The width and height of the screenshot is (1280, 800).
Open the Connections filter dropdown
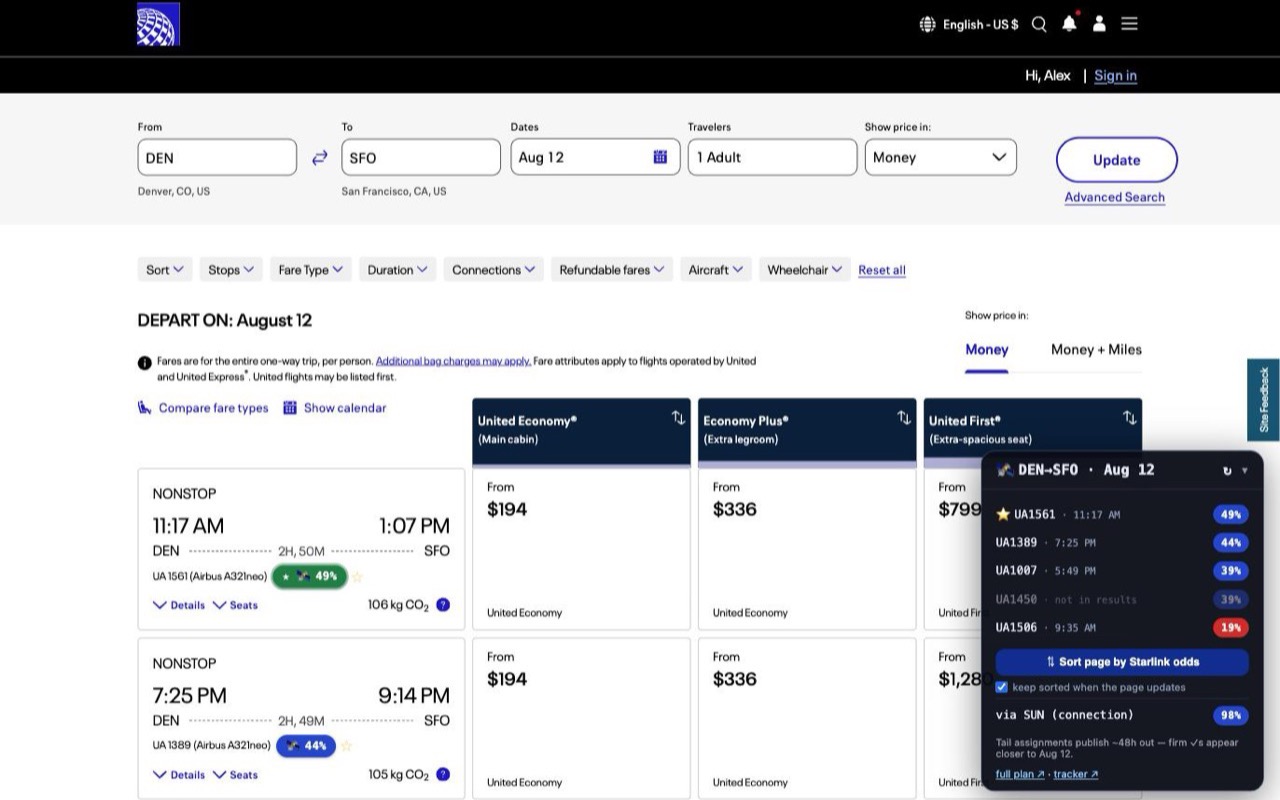click(494, 270)
